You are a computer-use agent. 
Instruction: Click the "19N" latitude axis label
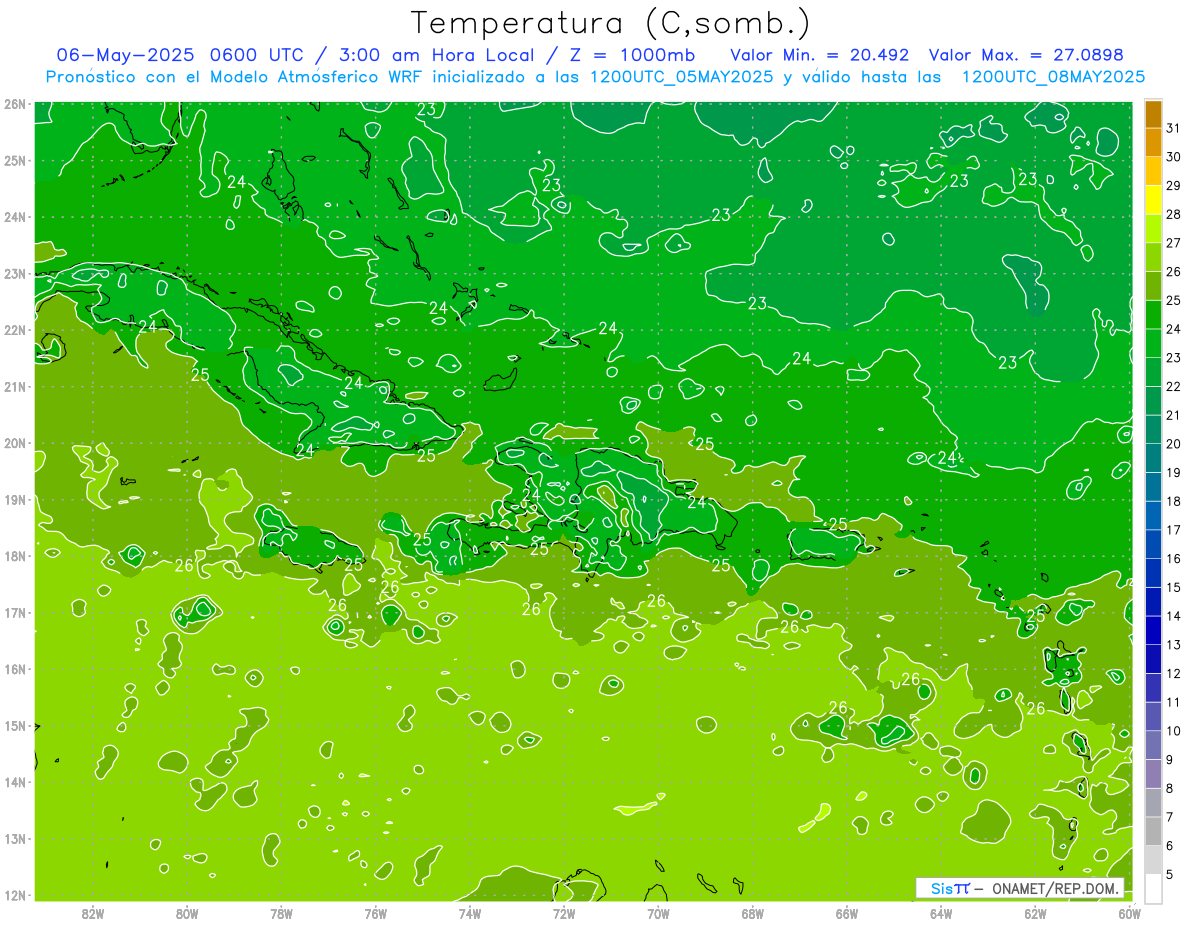click(x=14, y=499)
